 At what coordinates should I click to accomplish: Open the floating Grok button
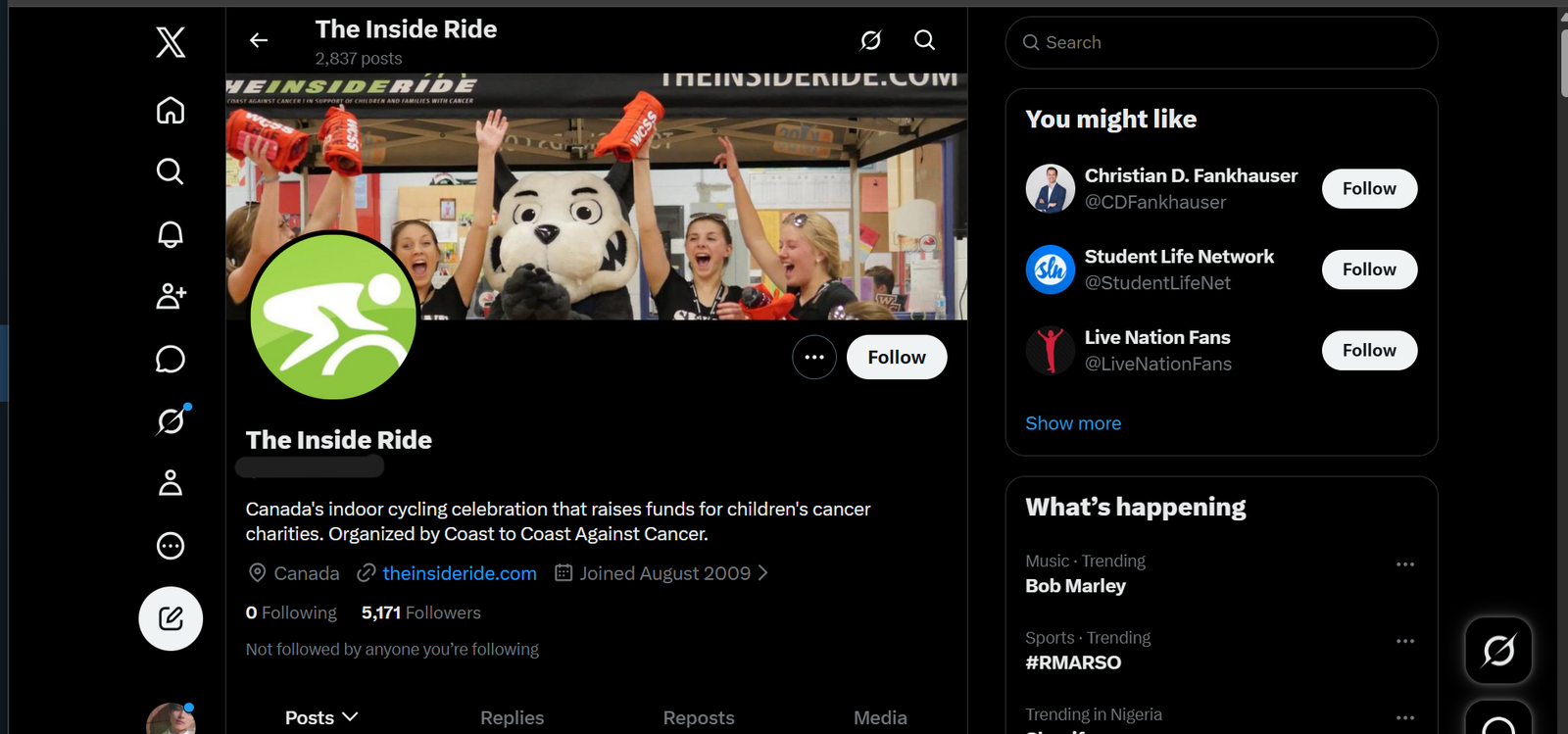click(1498, 650)
